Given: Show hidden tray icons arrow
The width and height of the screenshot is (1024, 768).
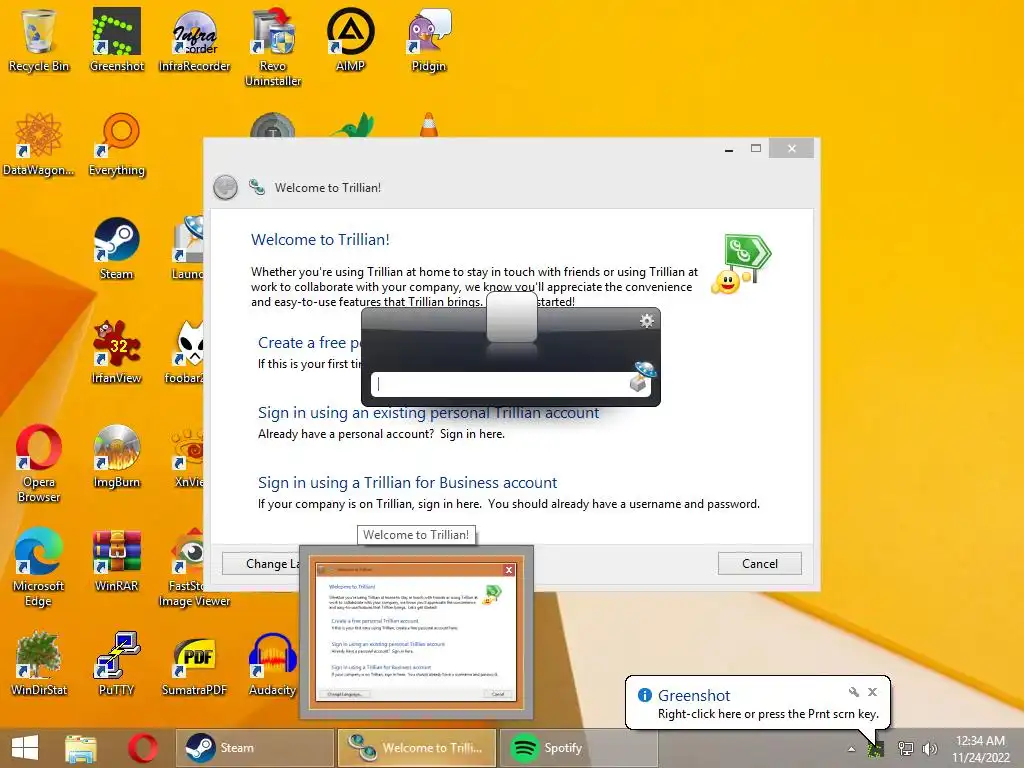Looking at the screenshot, I should point(852,749).
